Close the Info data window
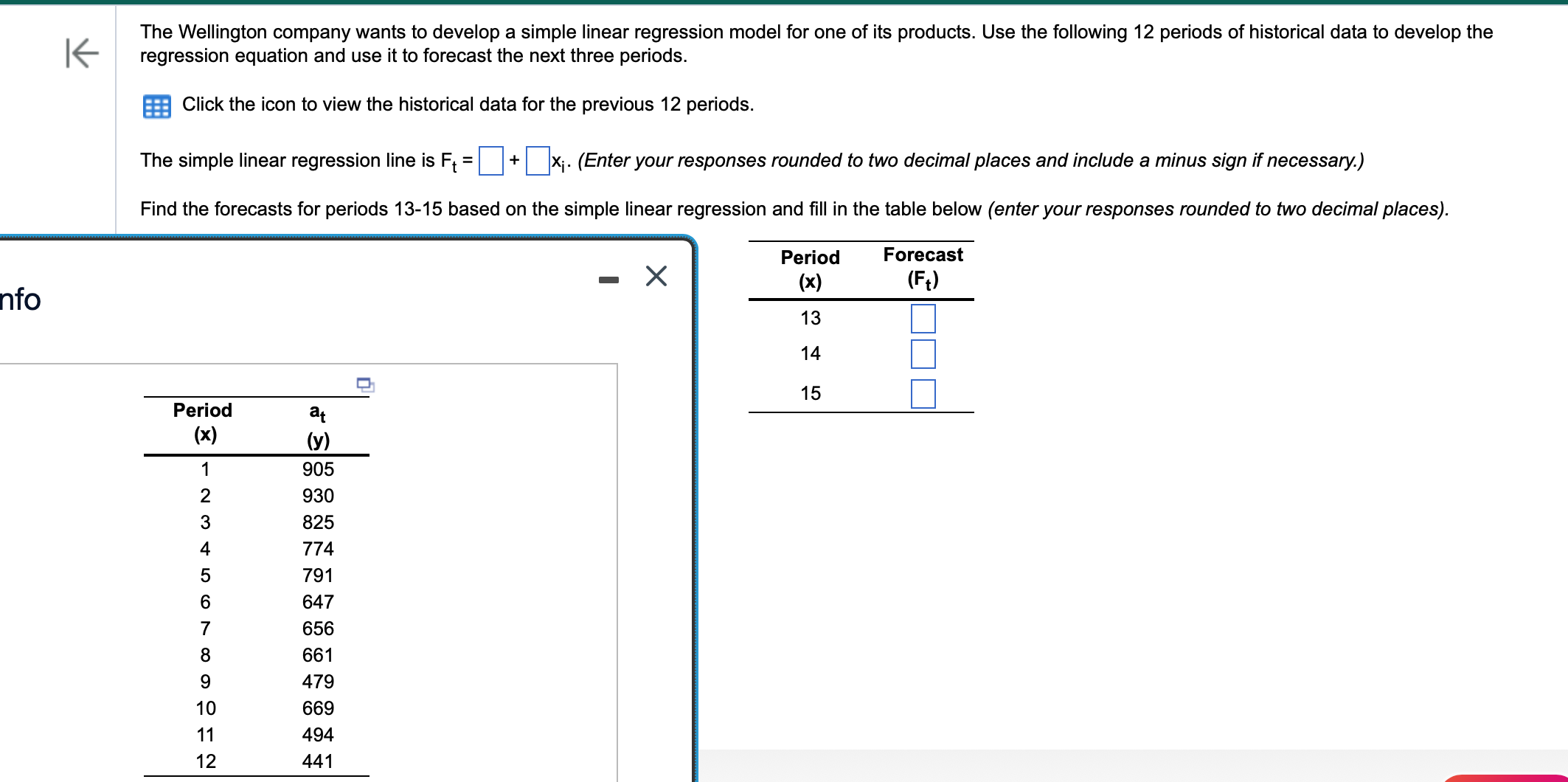The image size is (1568, 782). [x=655, y=275]
